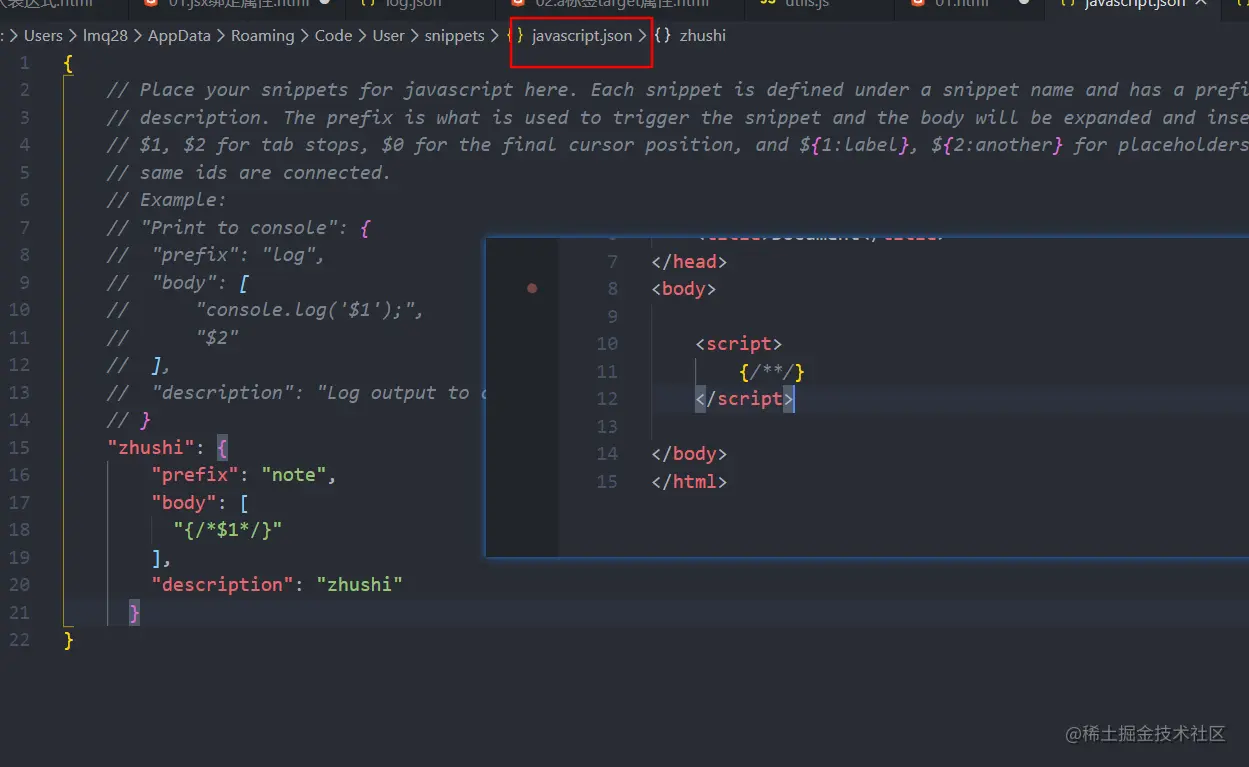Click the "// Example:" comment line
Screen dimensions: 1249x767
pyautogui.click(x=167, y=200)
